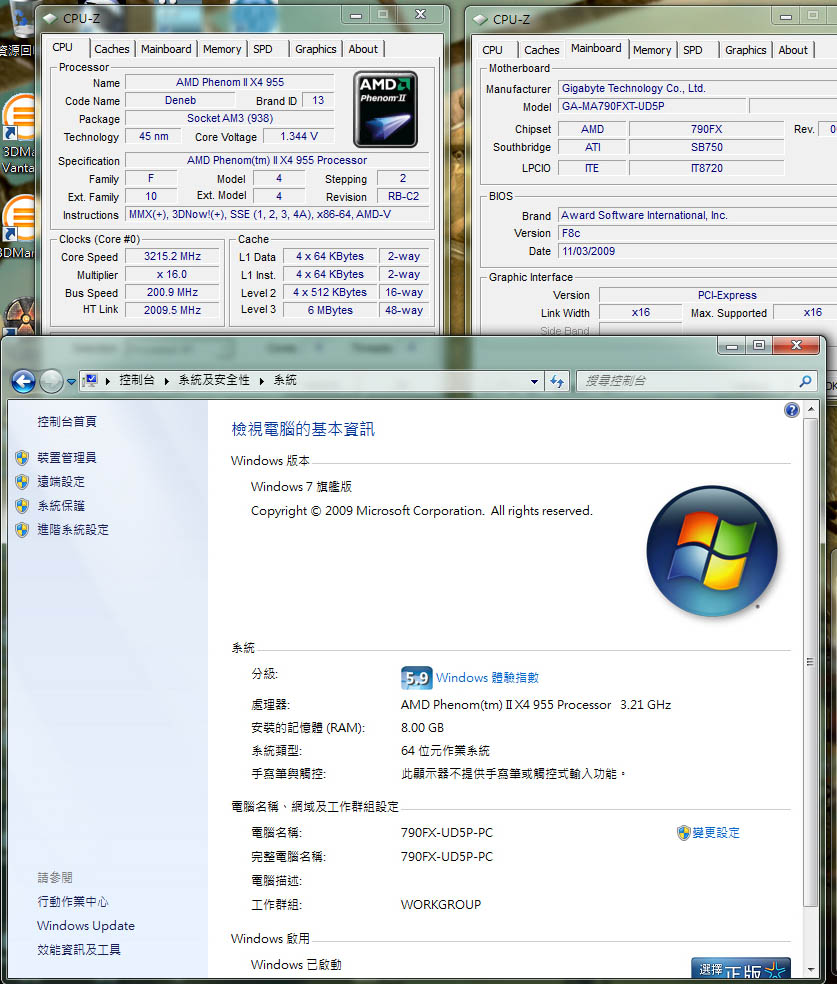Open 系統保護 link
The height and width of the screenshot is (984, 837).
[61, 506]
